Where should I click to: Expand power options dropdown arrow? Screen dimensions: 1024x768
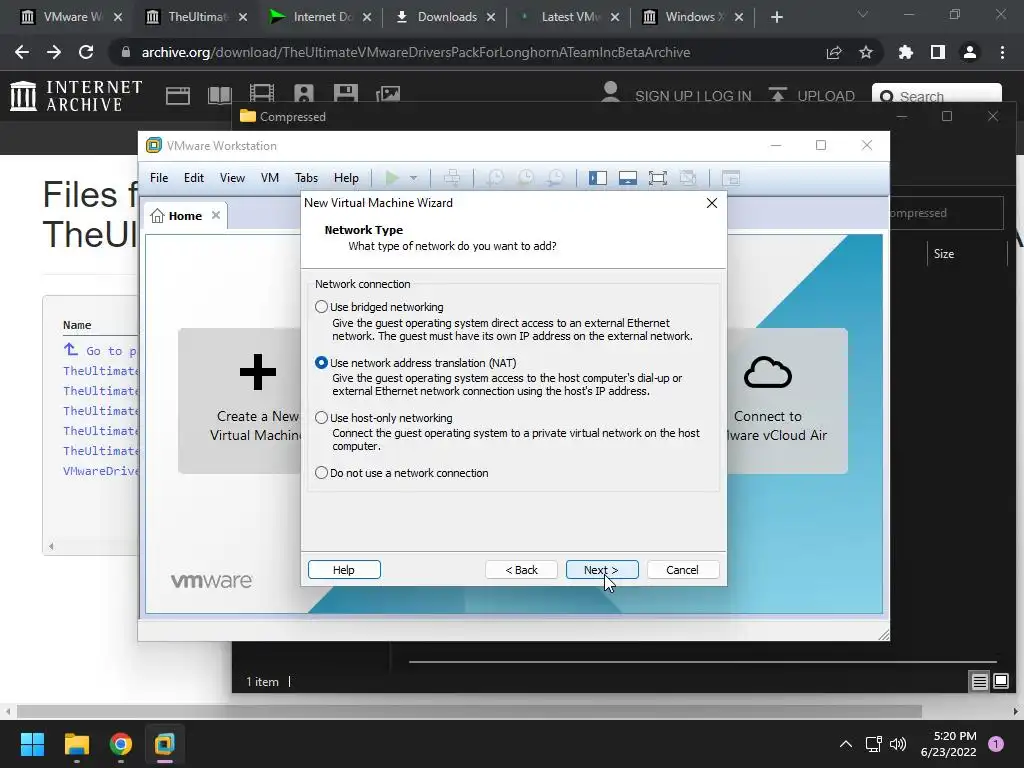(x=413, y=178)
